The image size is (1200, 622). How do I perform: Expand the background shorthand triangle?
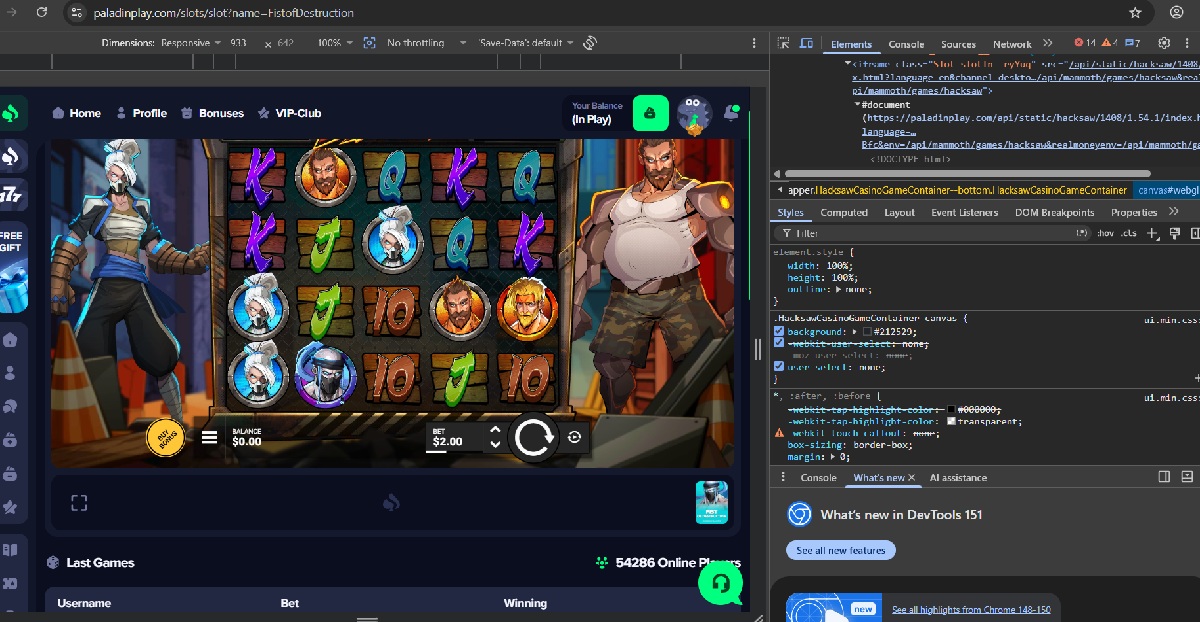[x=855, y=331]
